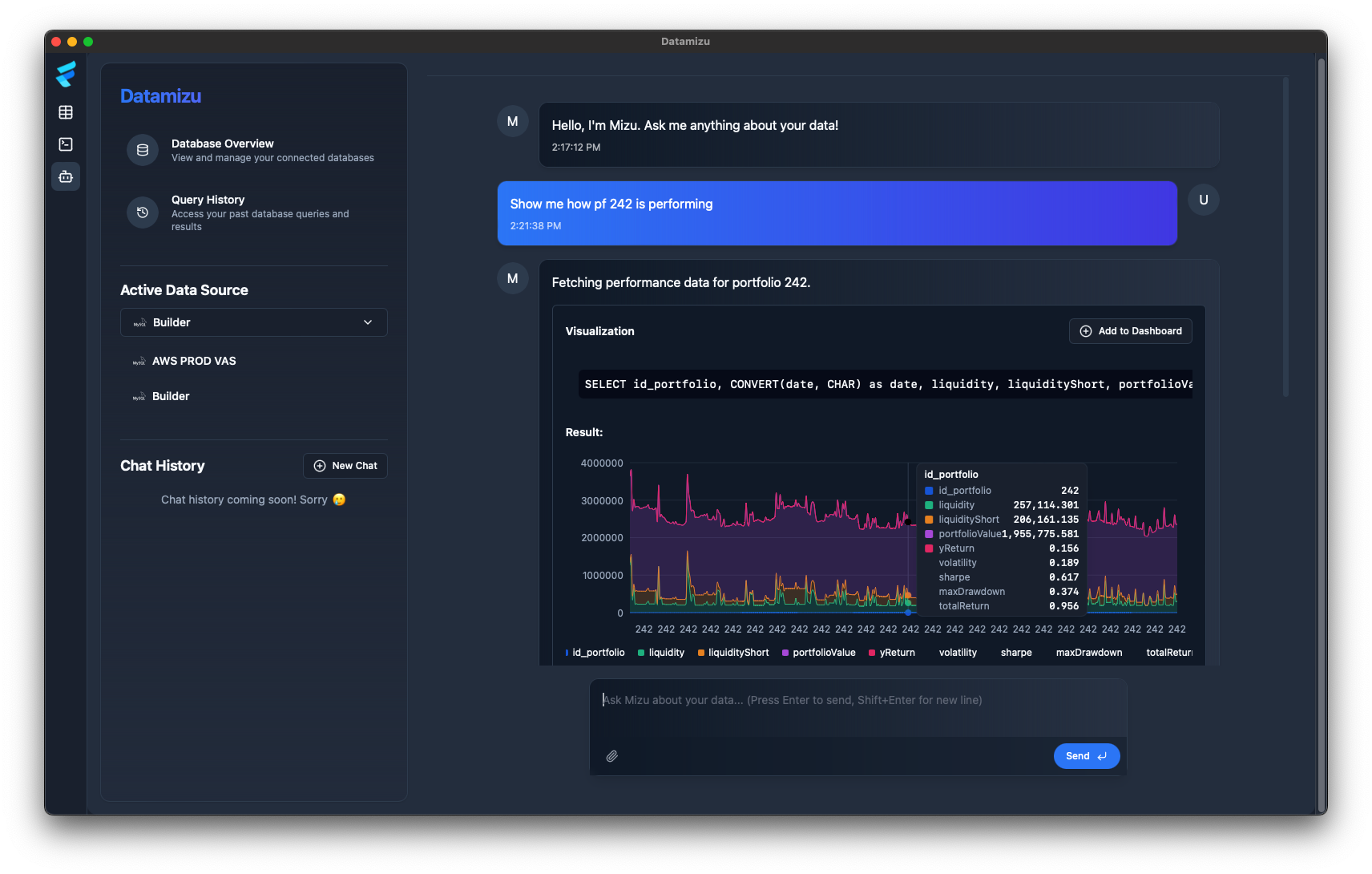Click 'Fetching performance data for portfolio 242.' text

(681, 282)
